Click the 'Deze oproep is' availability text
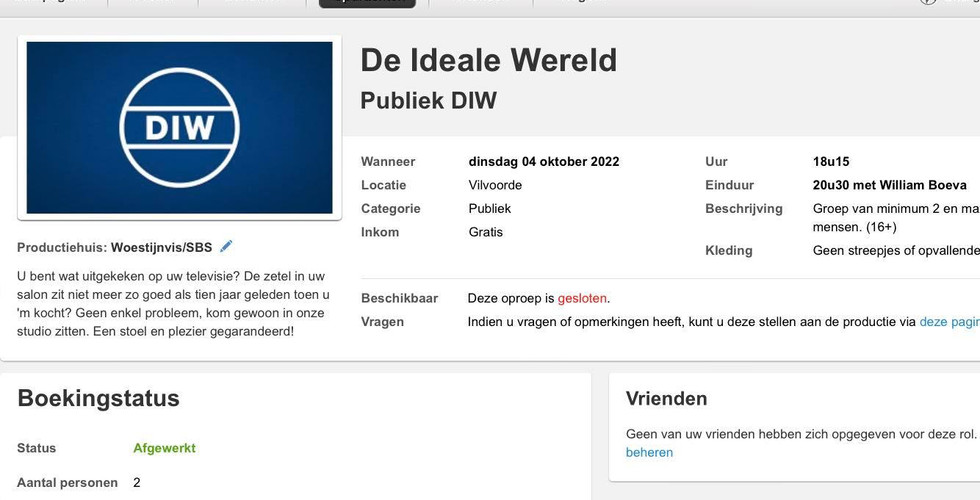Viewport: 980px width, 500px height. point(511,298)
